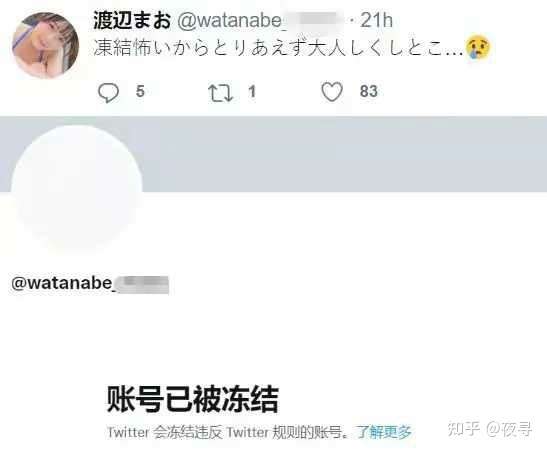
Task: Click the reply count 5
Action: [140, 91]
